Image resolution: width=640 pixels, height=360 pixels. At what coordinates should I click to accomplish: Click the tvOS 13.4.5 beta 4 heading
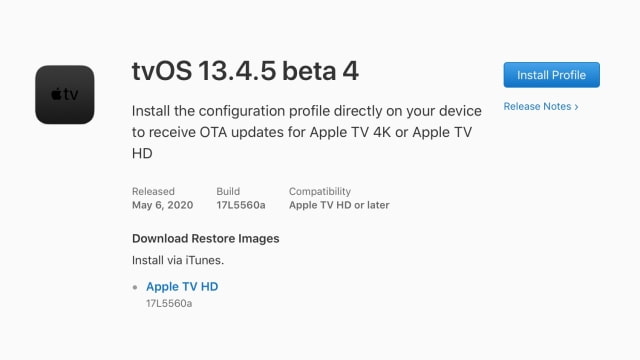245,71
